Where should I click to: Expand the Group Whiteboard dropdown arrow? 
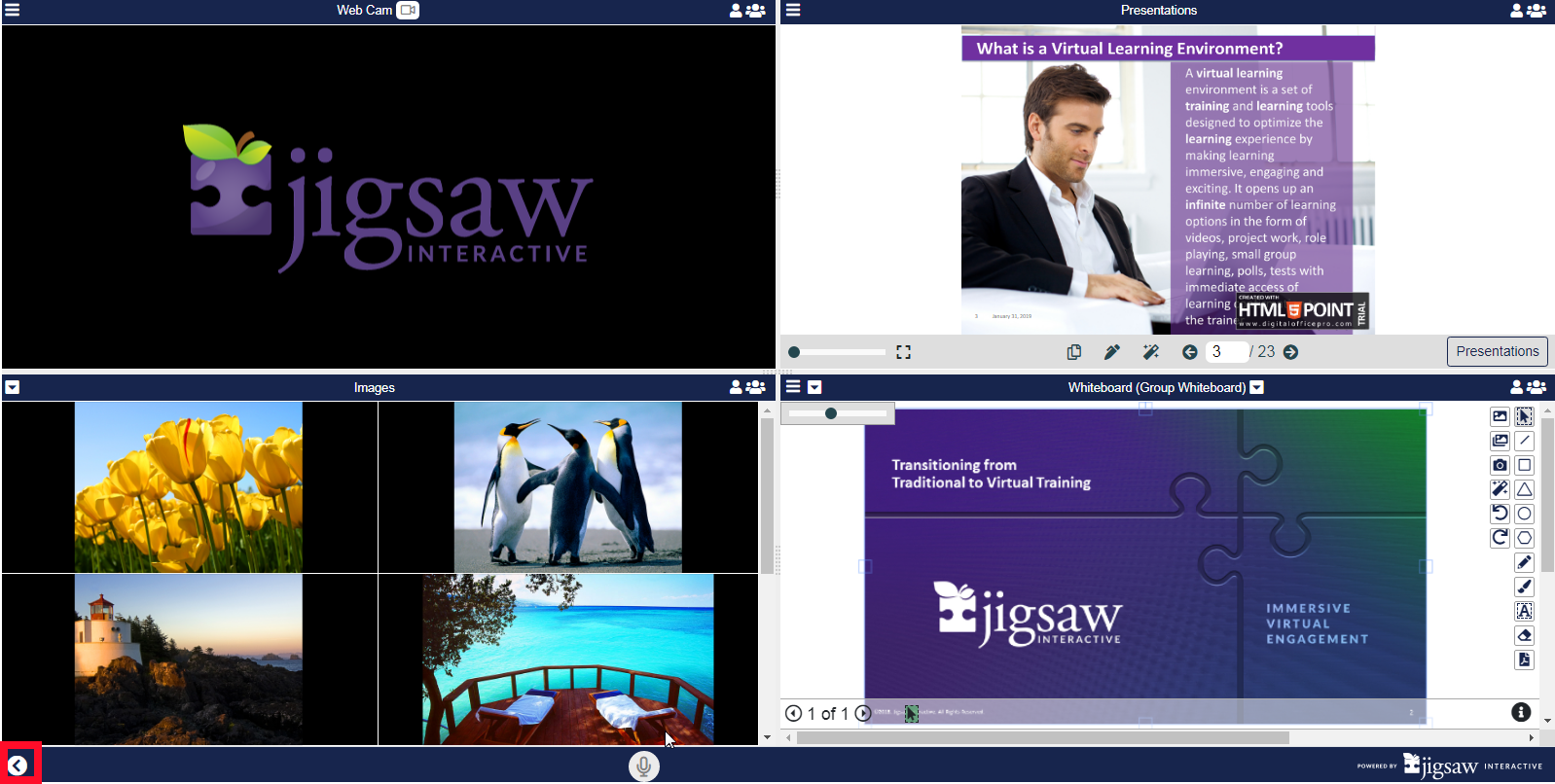tap(1256, 387)
